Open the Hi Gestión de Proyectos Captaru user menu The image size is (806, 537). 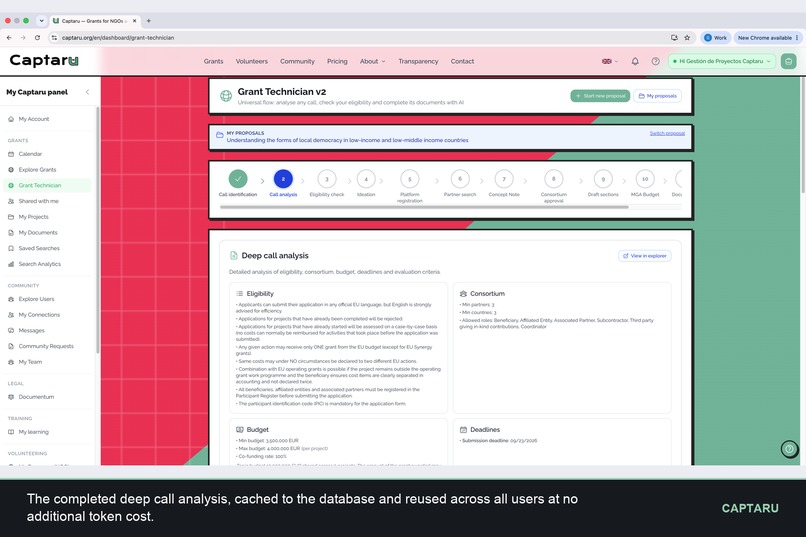pos(721,61)
